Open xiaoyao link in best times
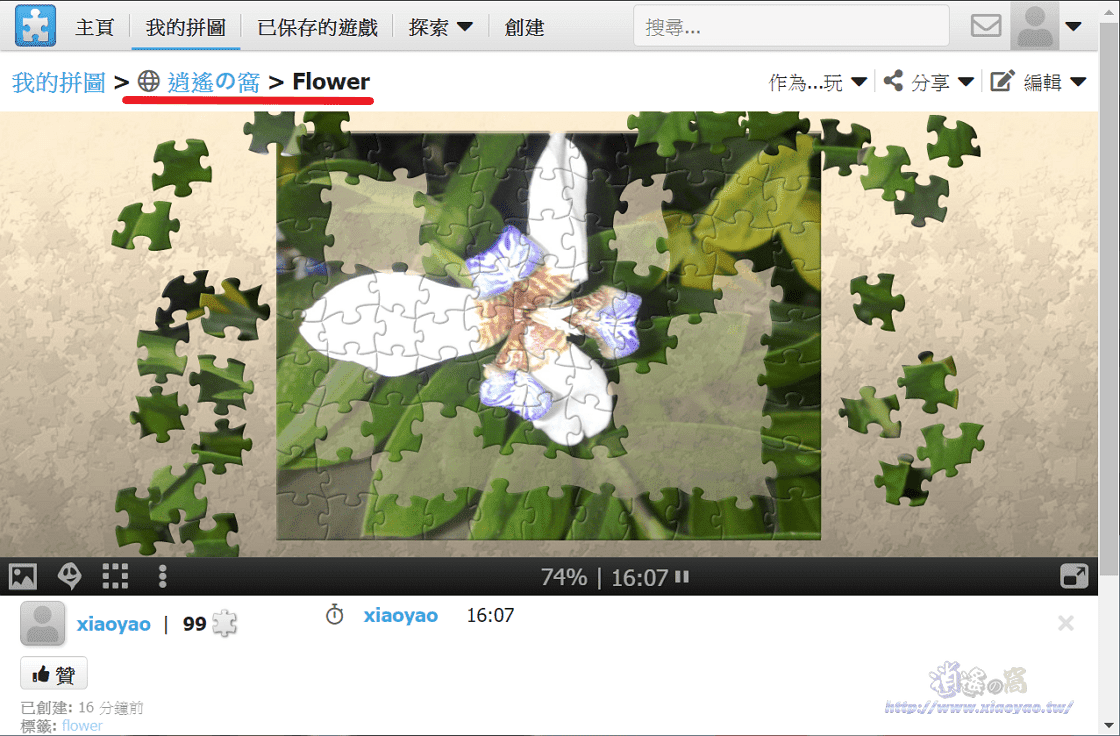Screen dimensions: 1120x736 pyautogui.click(x=401, y=615)
